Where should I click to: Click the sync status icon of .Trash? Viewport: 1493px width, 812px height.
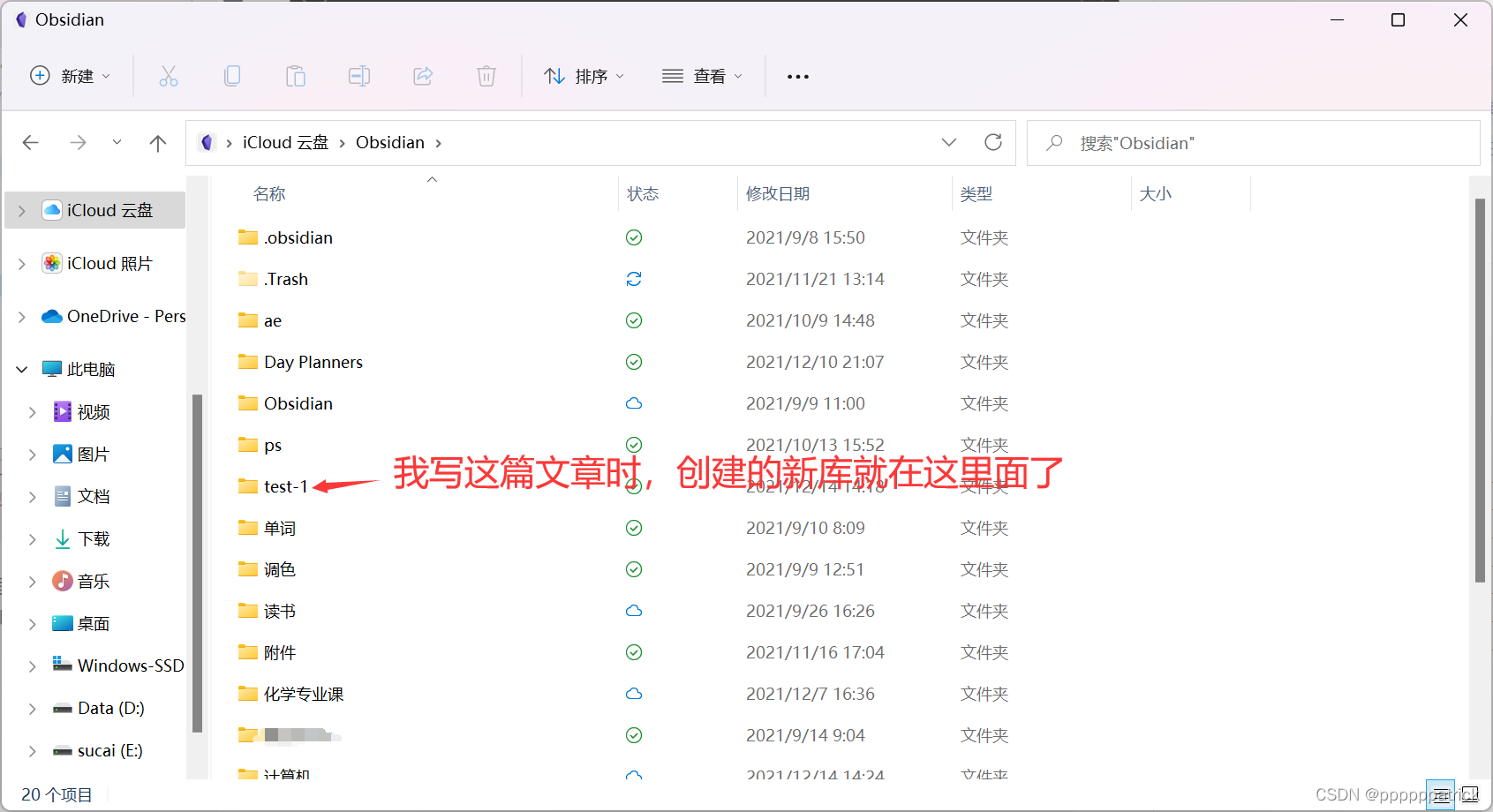(x=634, y=279)
